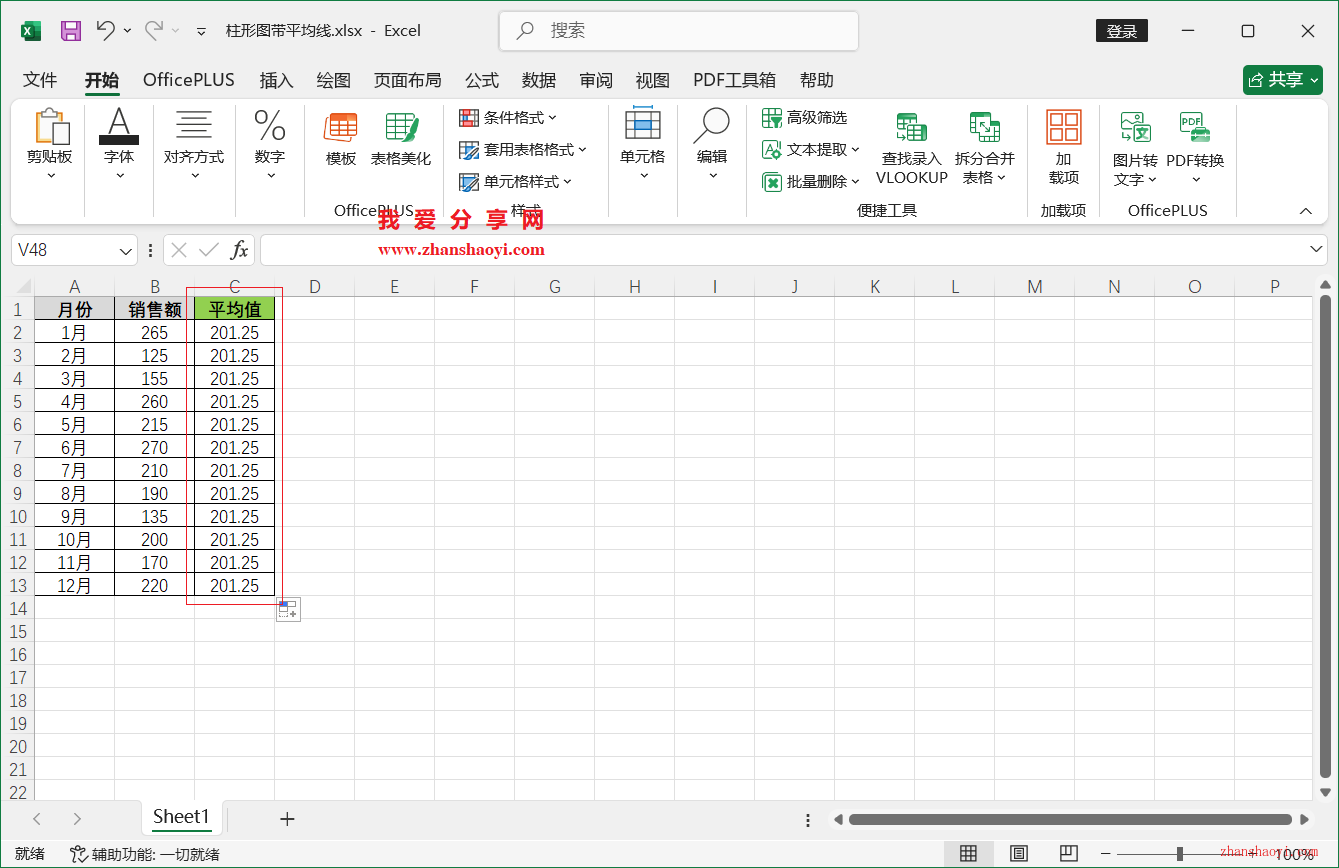Click Lookup Entry VLOOKUP (查找录入) tool

pyautogui.click(x=911, y=149)
